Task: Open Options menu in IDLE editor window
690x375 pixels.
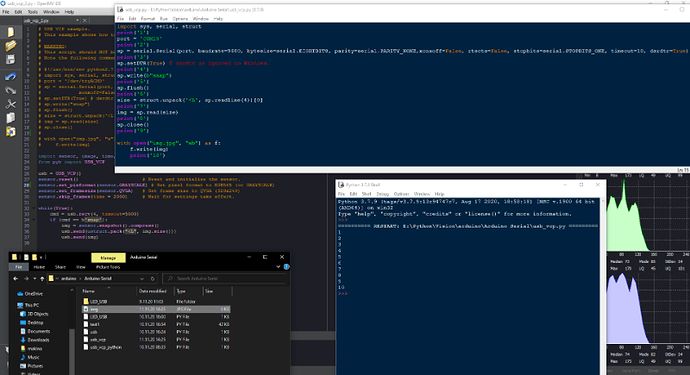Action: click(180, 19)
